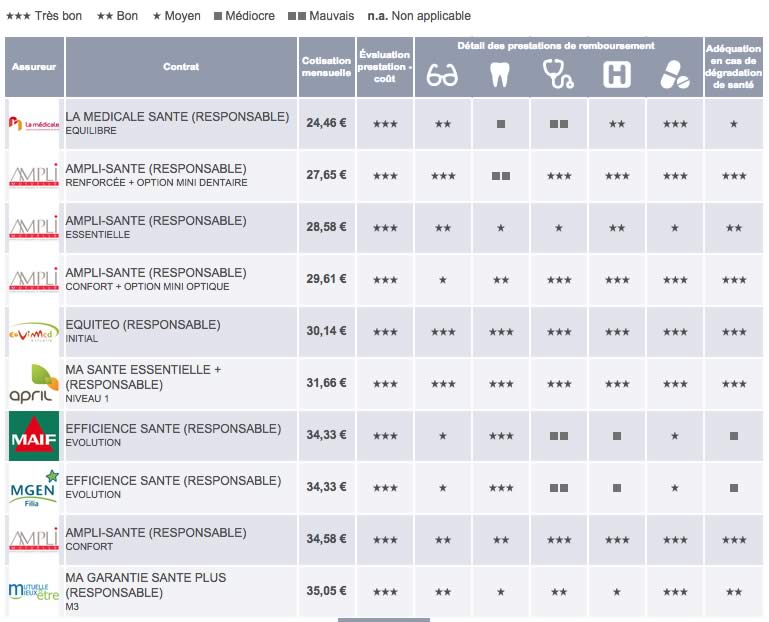Click MAIF row hospital rating square
Viewport: 769px width, 622px height.
pos(617,436)
